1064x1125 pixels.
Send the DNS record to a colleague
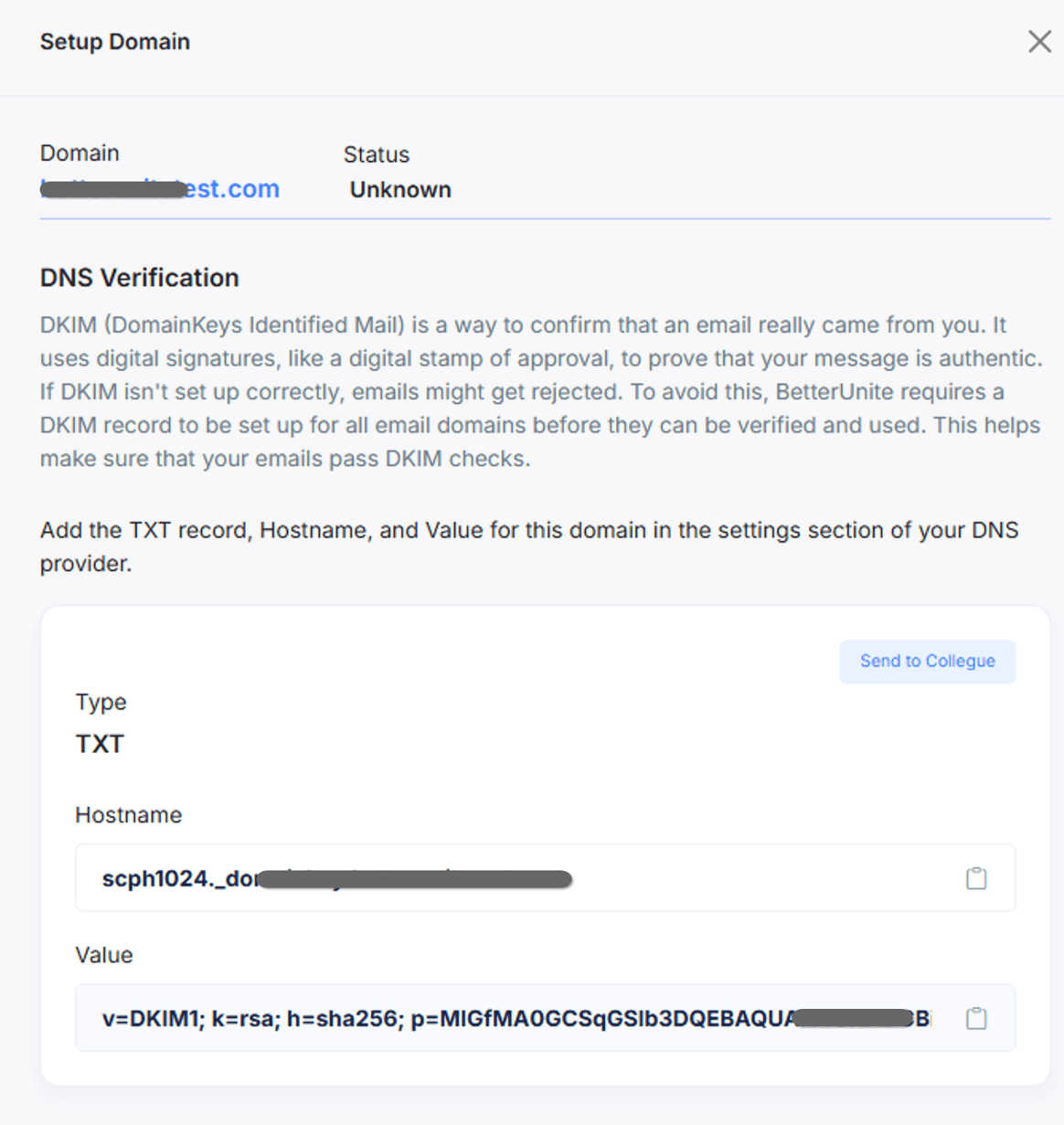(926, 661)
